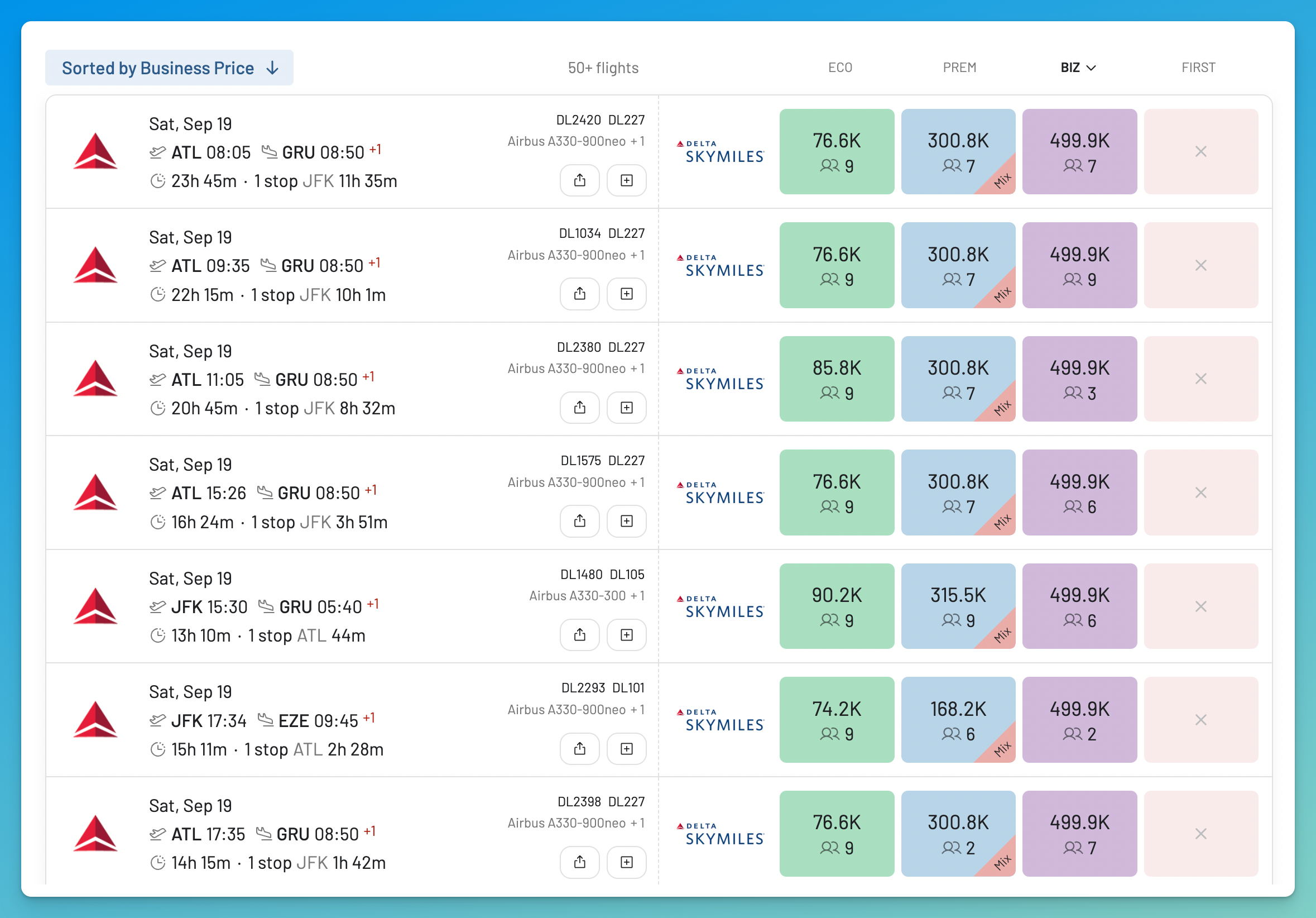Image resolution: width=1316 pixels, height=918 pixels.
Task: Share the DL2380 DL227 flight
Action: (x=579, y=408)
